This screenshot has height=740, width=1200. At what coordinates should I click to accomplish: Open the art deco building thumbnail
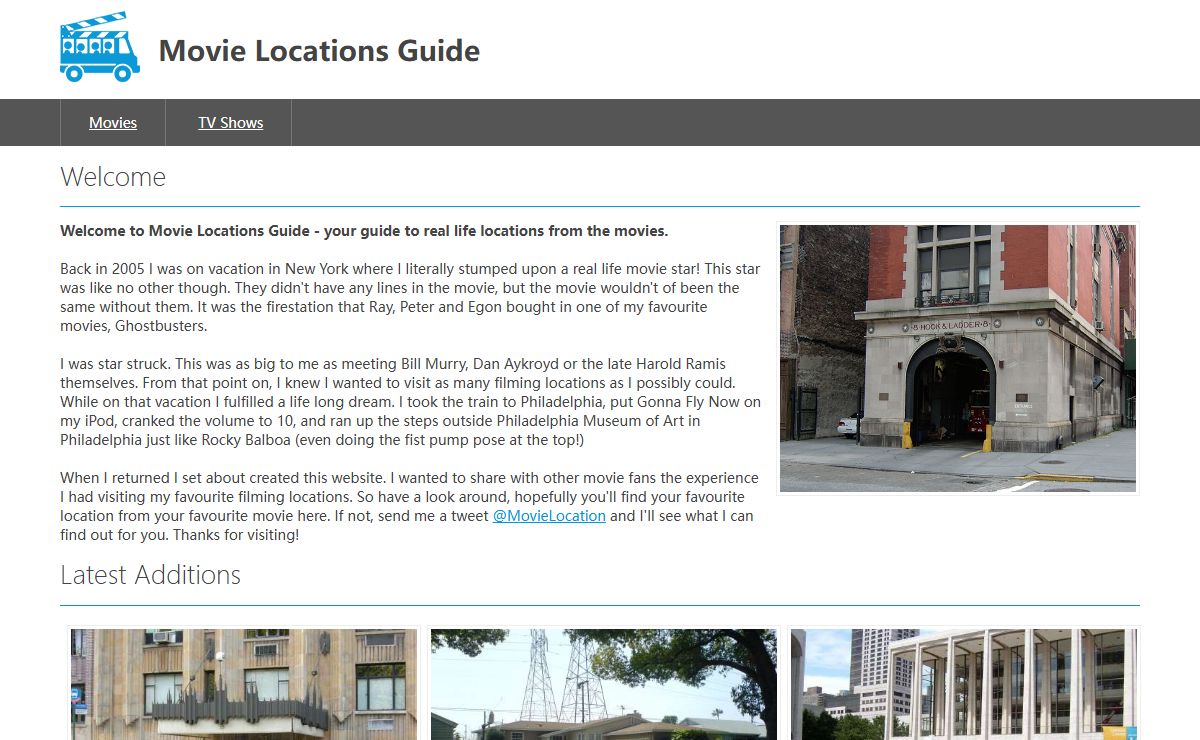pos(244,684)
